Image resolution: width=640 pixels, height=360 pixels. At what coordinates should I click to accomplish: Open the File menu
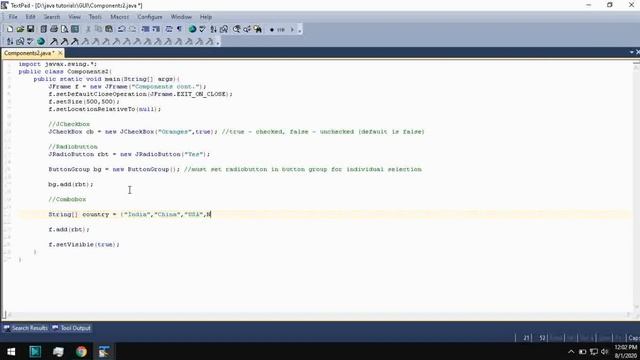click(13, 17)
